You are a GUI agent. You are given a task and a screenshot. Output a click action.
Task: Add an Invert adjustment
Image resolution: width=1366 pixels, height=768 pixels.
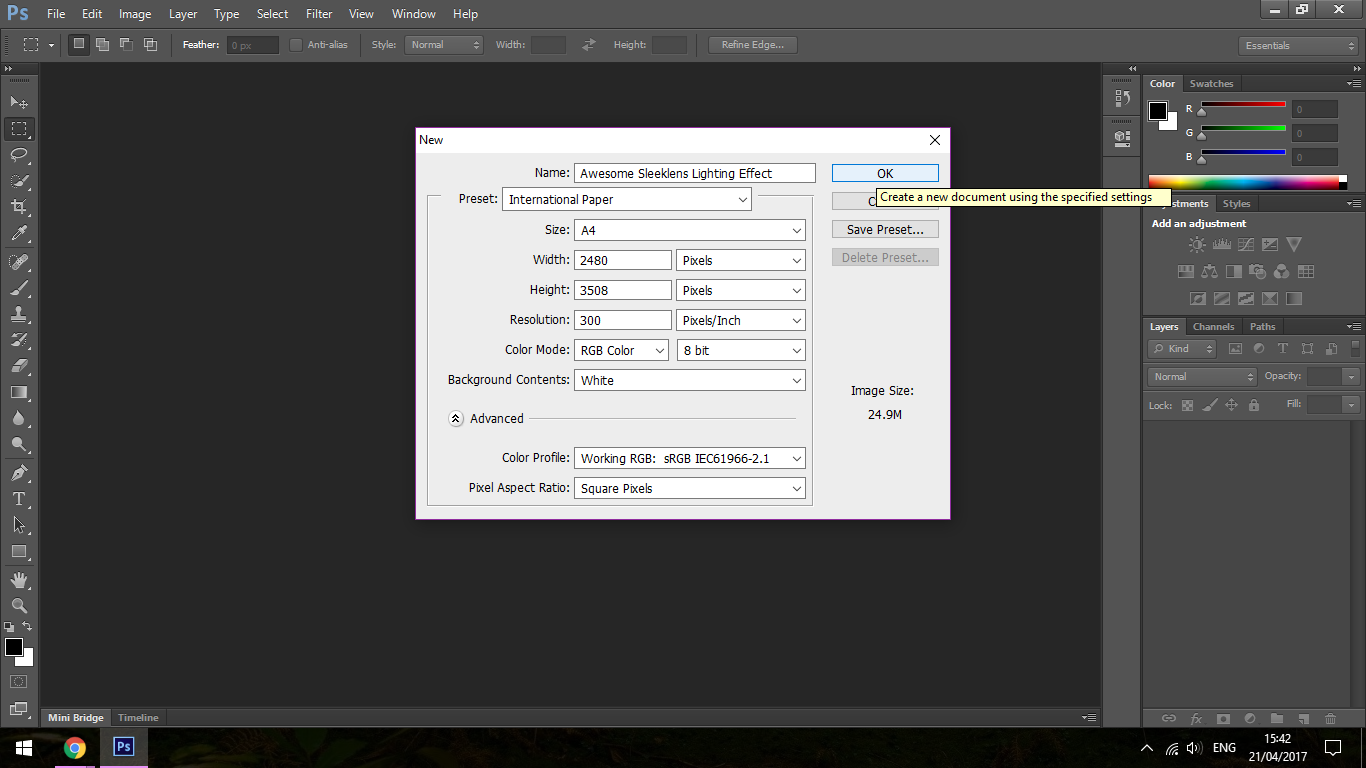tap(1197, 298)
